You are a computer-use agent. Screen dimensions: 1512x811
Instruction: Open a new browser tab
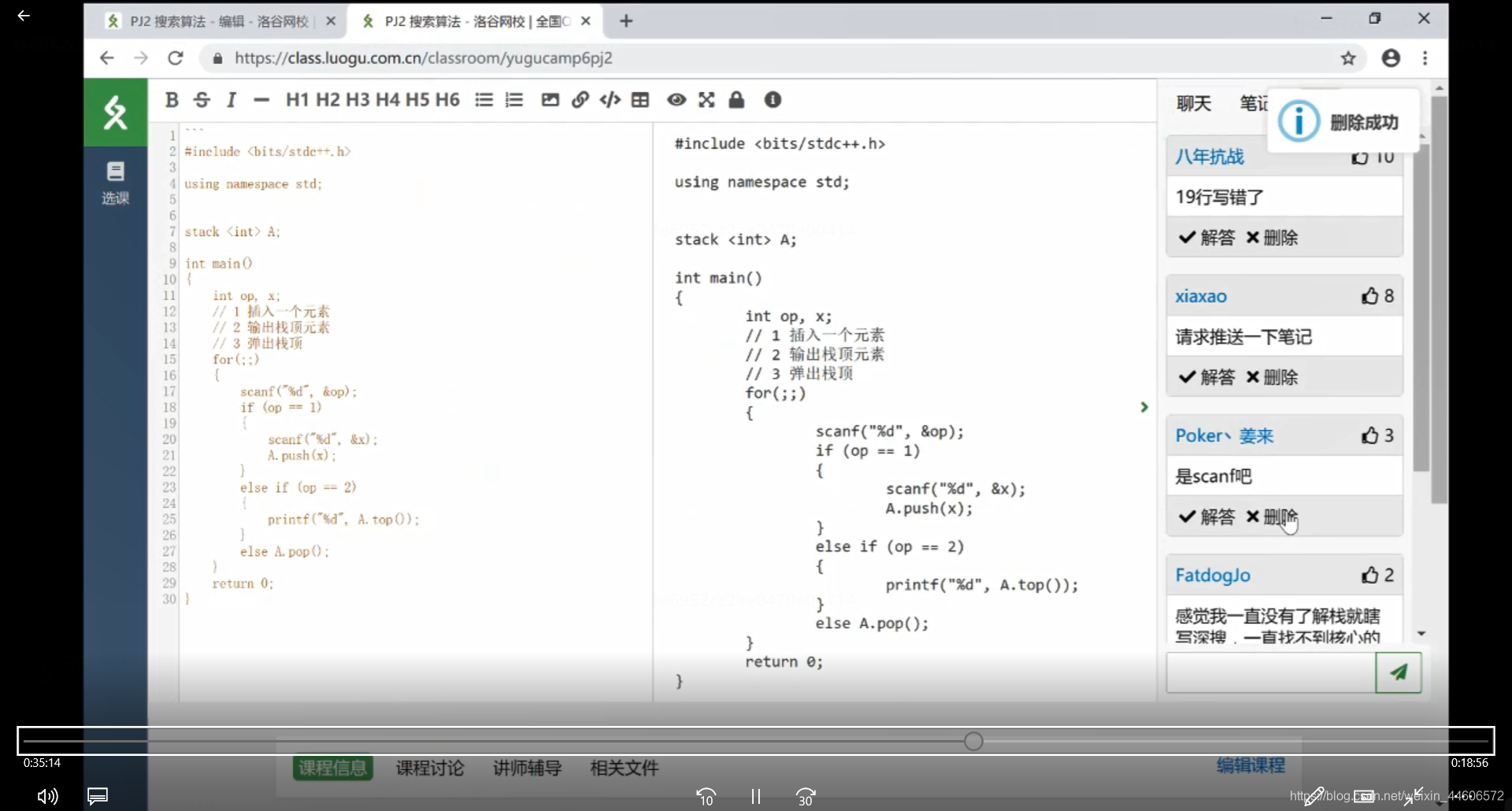[x=626, y=21]
